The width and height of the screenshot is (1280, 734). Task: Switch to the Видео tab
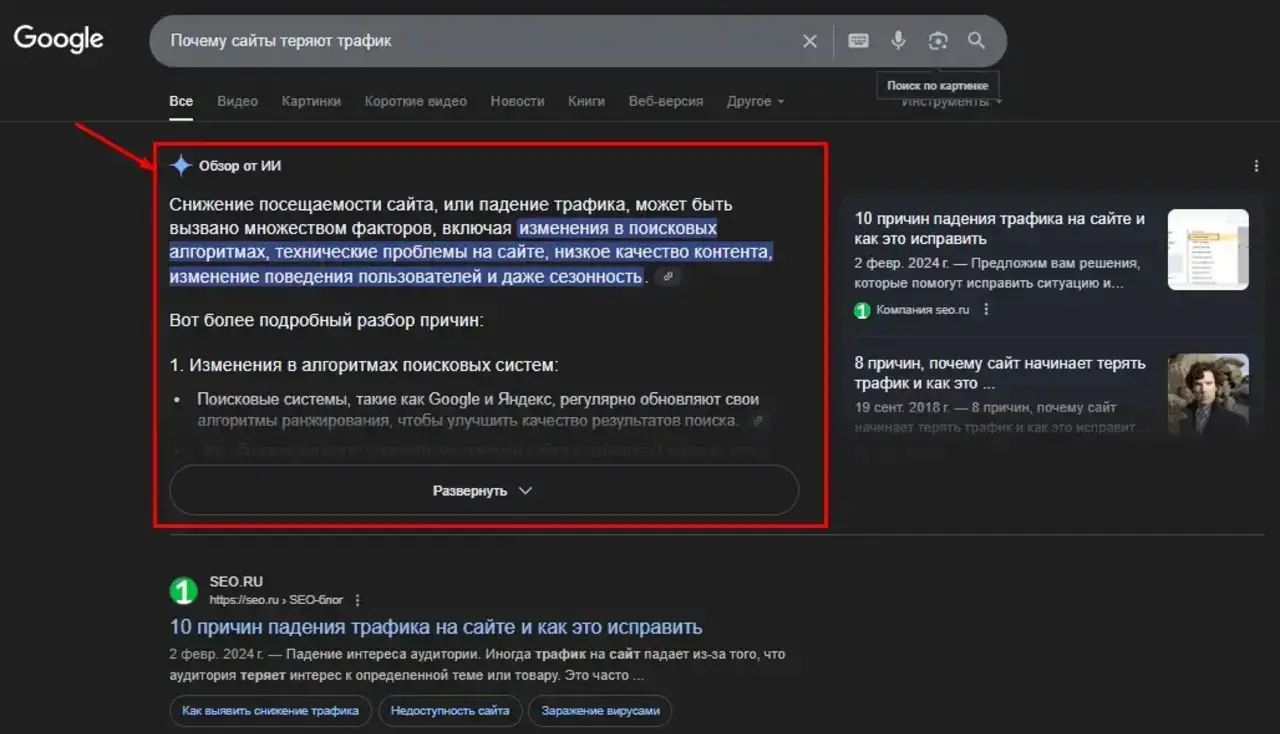point(237,101)
